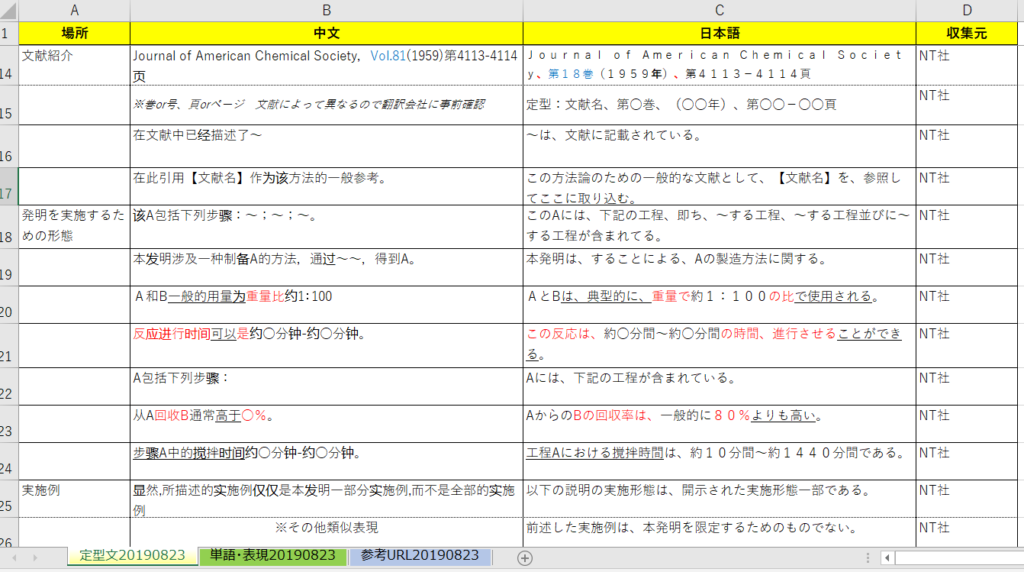Screen dimensions: 1024x572
Task: Select column B header
Action: click(x=327, y=10)
